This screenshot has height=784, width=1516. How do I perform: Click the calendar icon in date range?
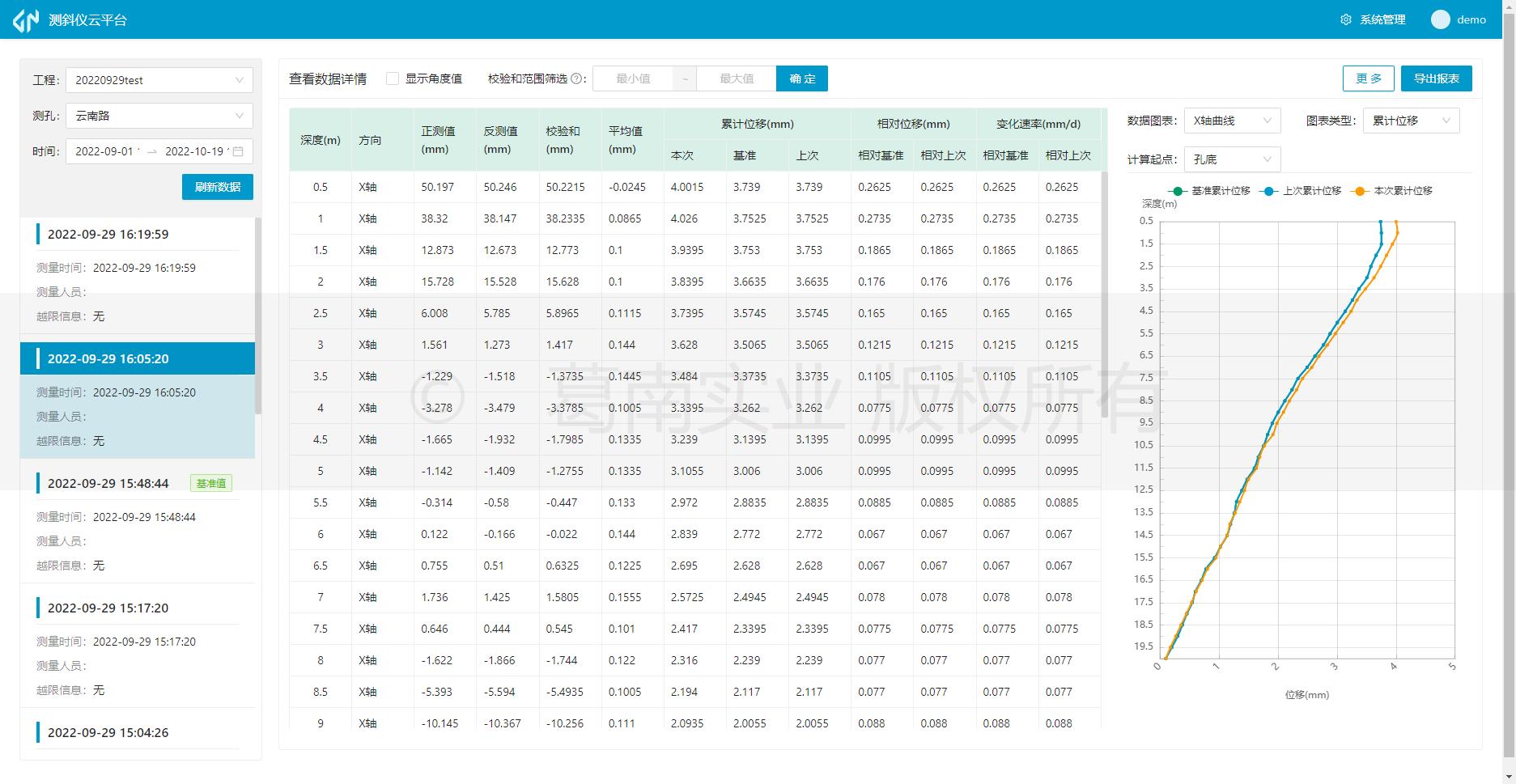click(238, 151)
